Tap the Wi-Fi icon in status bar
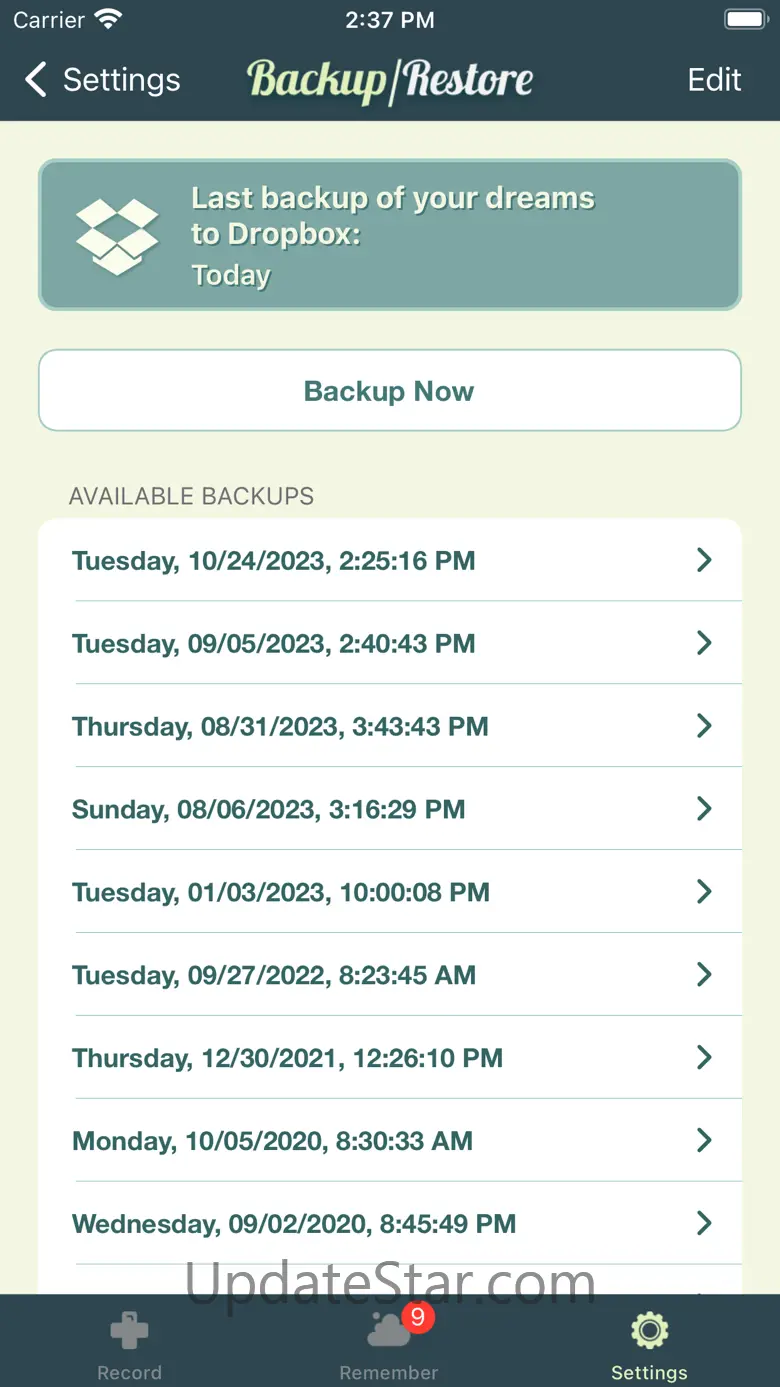Viewport: 780px width, 1387px height. pos(107,20)
